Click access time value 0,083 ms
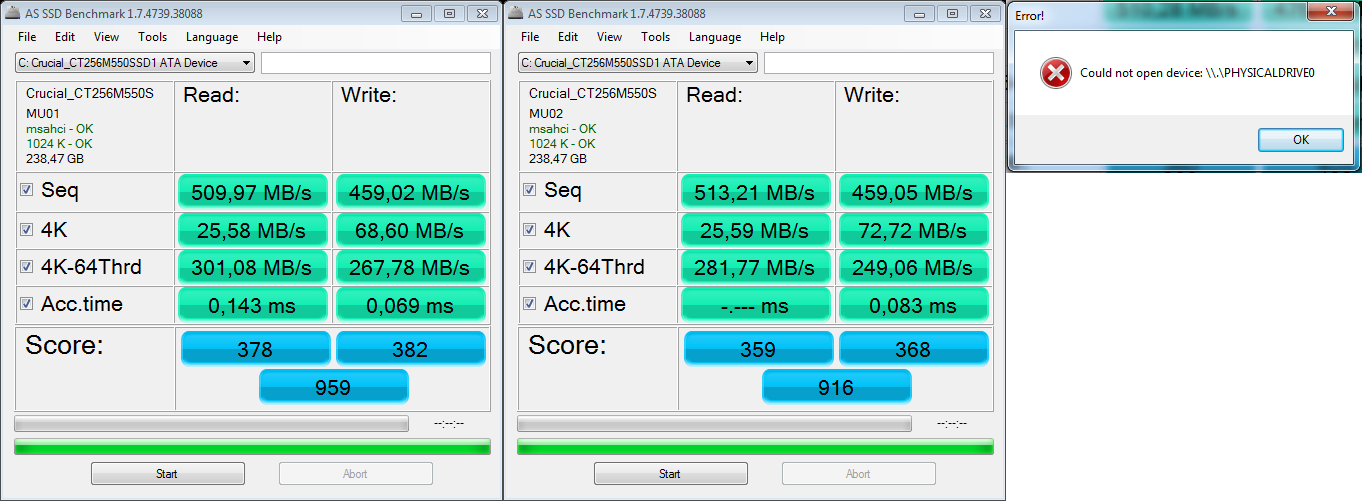The image size is (1362, 501). click(913, 305)
